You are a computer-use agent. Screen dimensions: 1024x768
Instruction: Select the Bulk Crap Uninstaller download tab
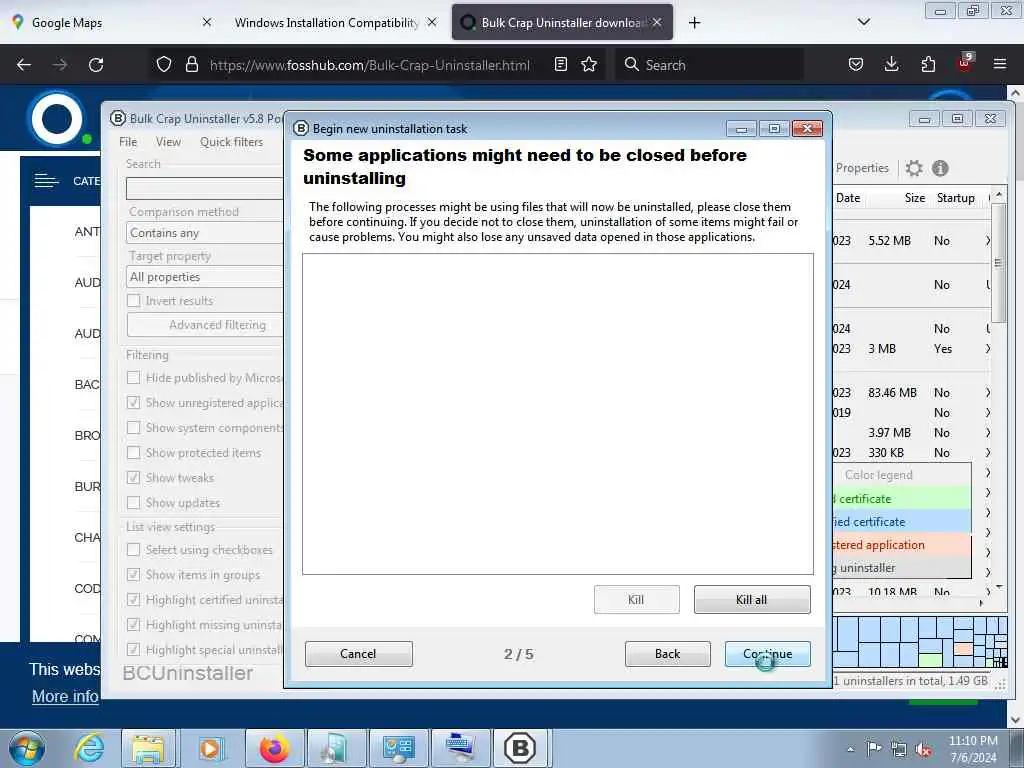(x=562, y=22)
